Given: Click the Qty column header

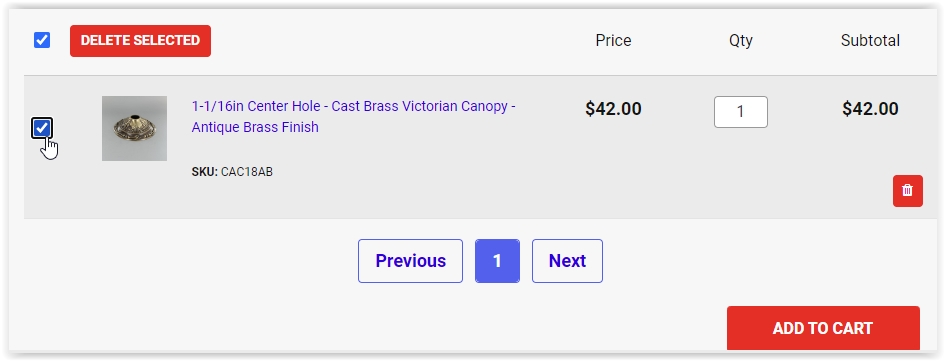Looking at the screenshot, I should pyautogui.click(x=741, y=40).
